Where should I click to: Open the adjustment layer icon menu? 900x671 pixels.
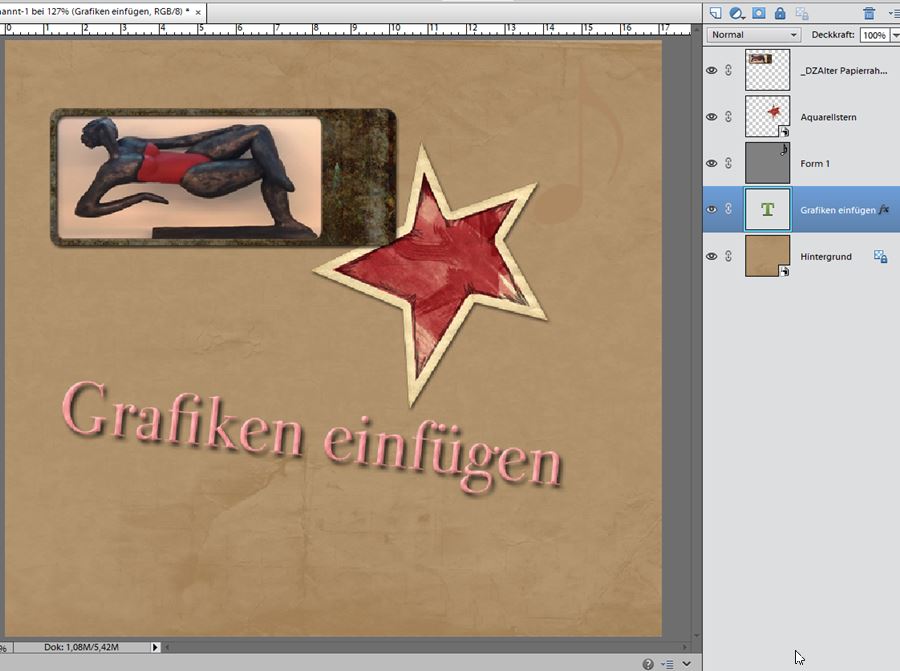[x=737, y=13]
